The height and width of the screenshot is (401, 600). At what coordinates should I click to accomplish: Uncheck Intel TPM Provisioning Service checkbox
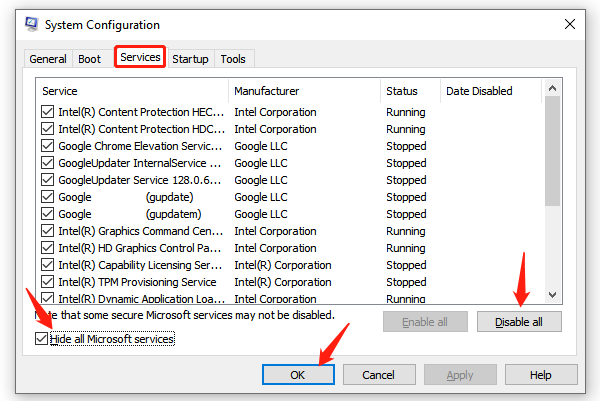pyautogui.click(x=48, y=282)
